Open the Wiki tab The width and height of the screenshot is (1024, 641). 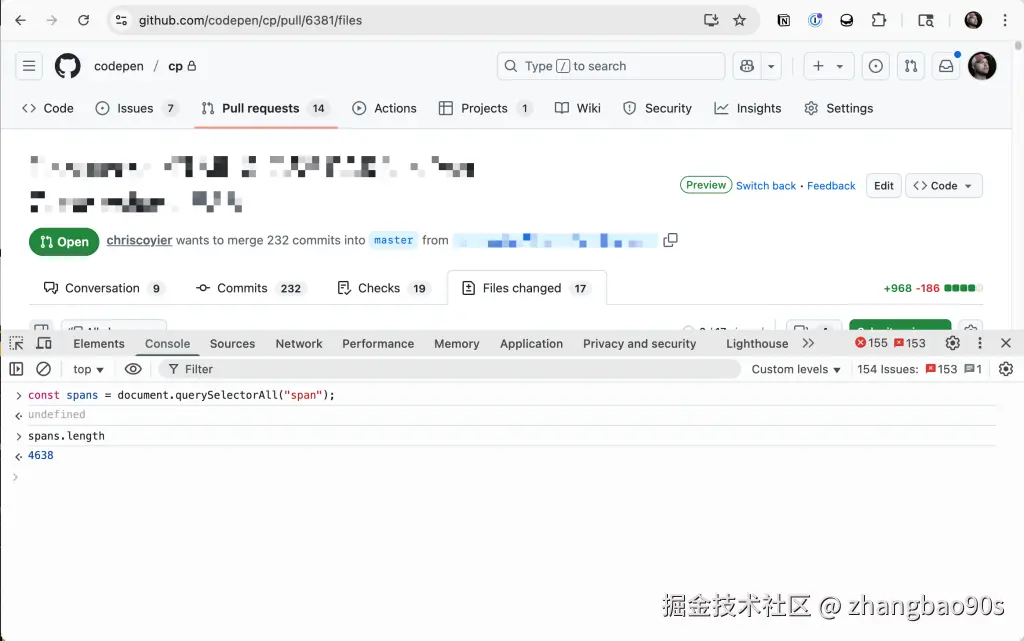pyautogui.click(x=578, y=108)
